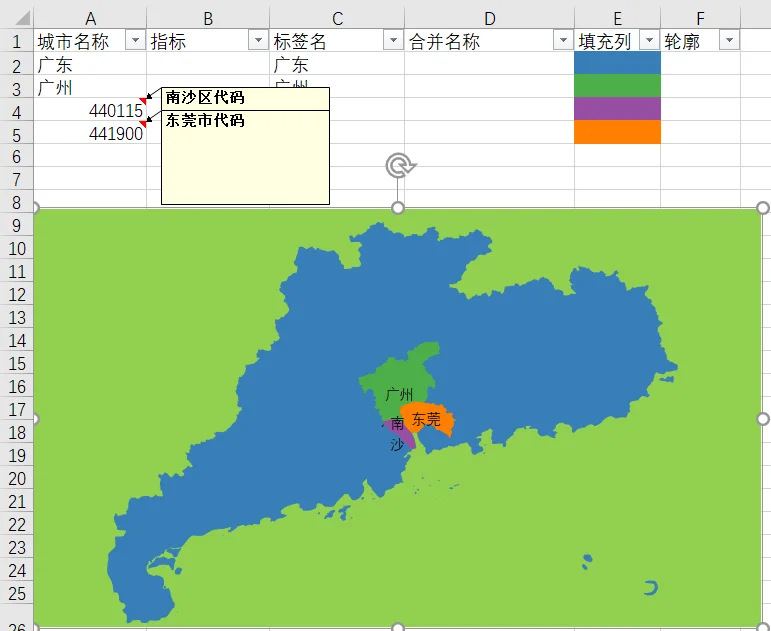Select row 12 header
The width and height of the screenshot is (771, 631).
pyautogui.click(x=17, y=294)
